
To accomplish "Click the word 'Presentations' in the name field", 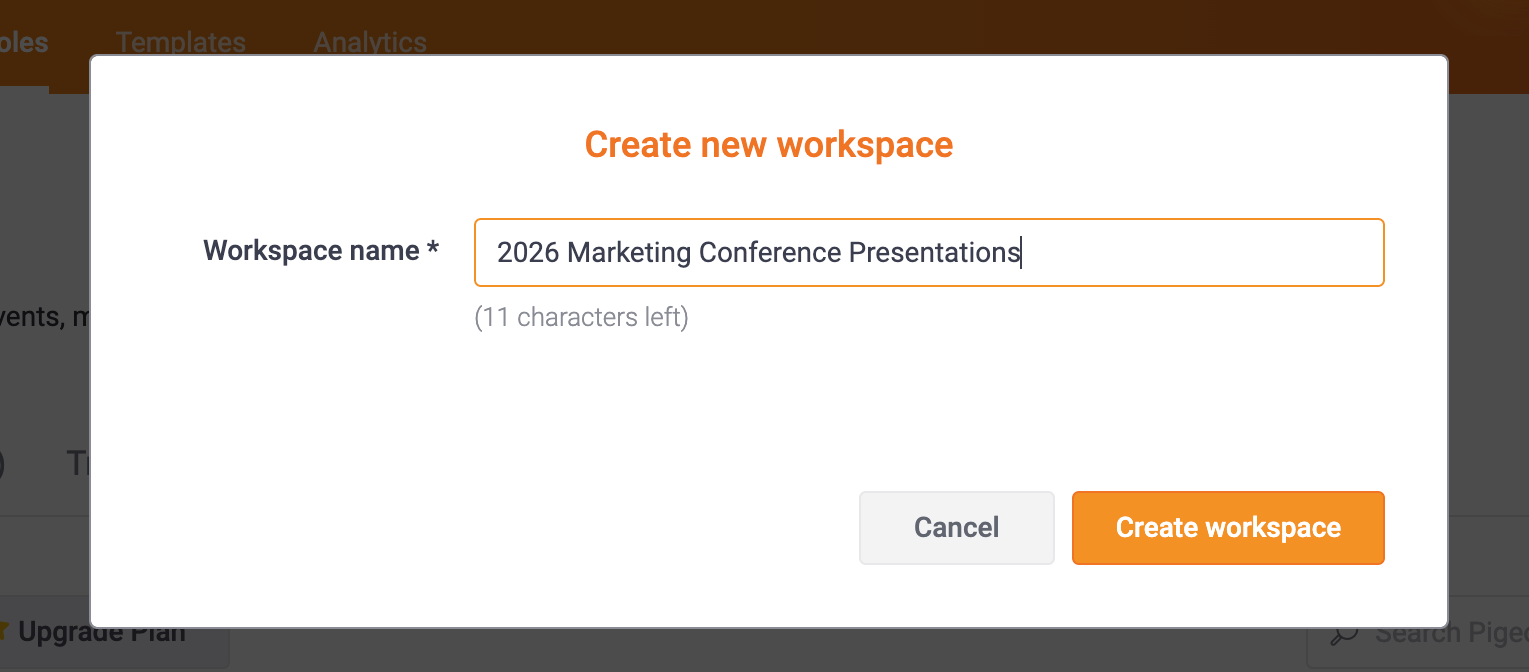I will click(934, 253).
